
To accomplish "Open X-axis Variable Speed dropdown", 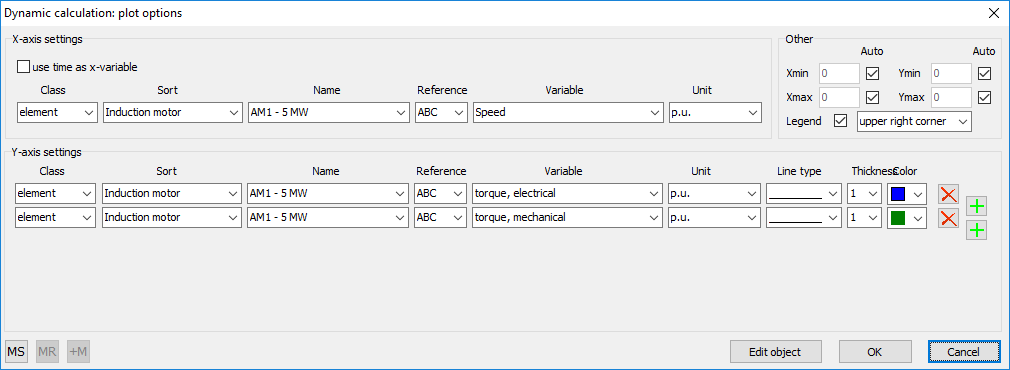I will pos(567,112).
